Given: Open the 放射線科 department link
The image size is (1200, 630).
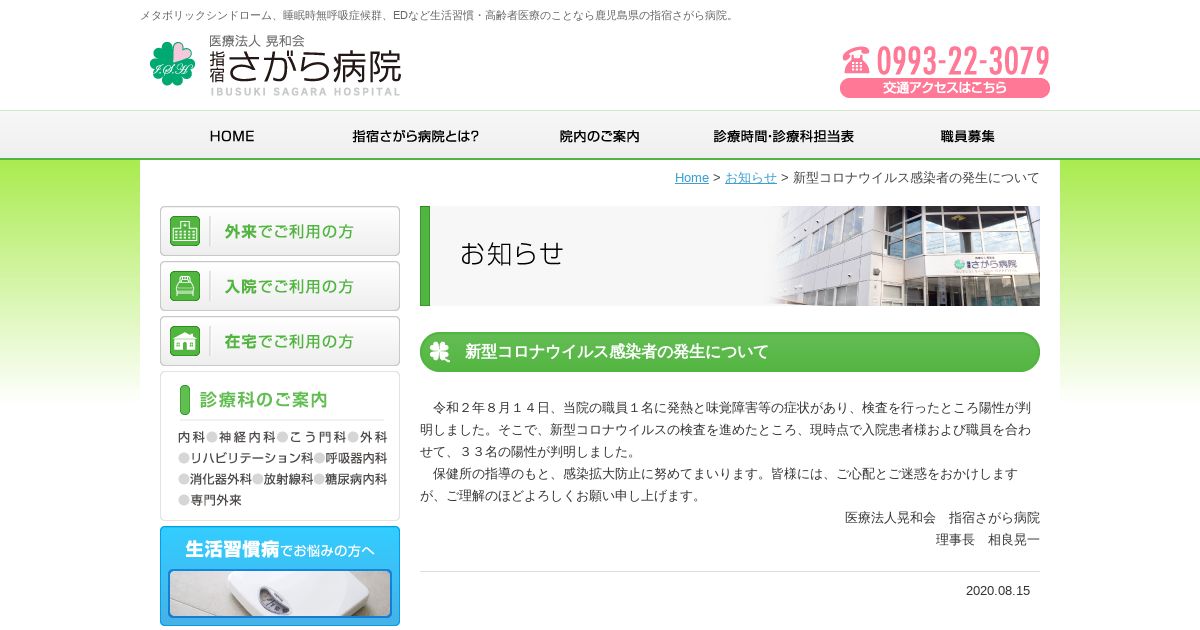Looking at the screenshot, I should [x=288, y=479].
